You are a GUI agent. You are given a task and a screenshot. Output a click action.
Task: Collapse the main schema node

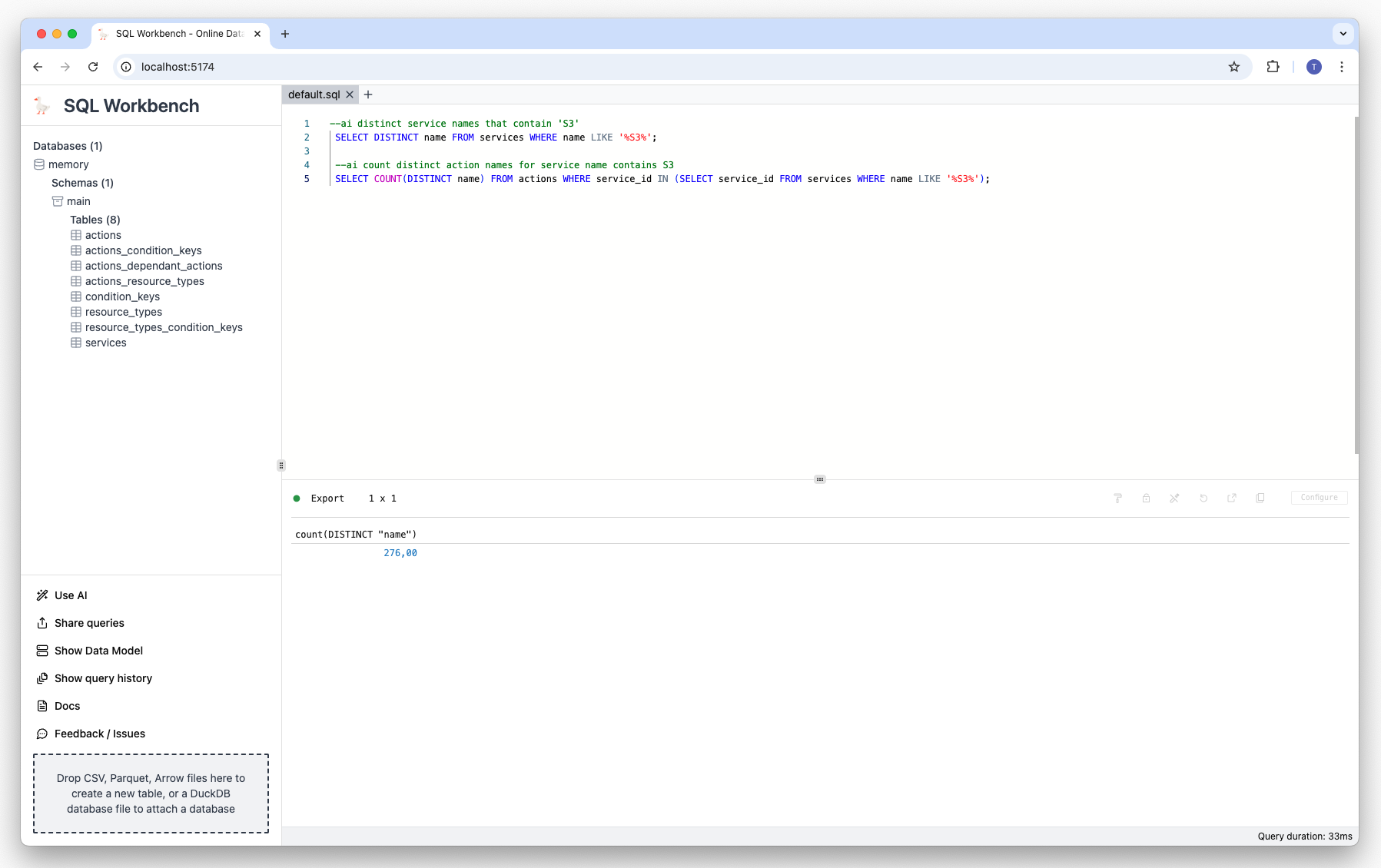pyautogui.click(x=78, y=201)
